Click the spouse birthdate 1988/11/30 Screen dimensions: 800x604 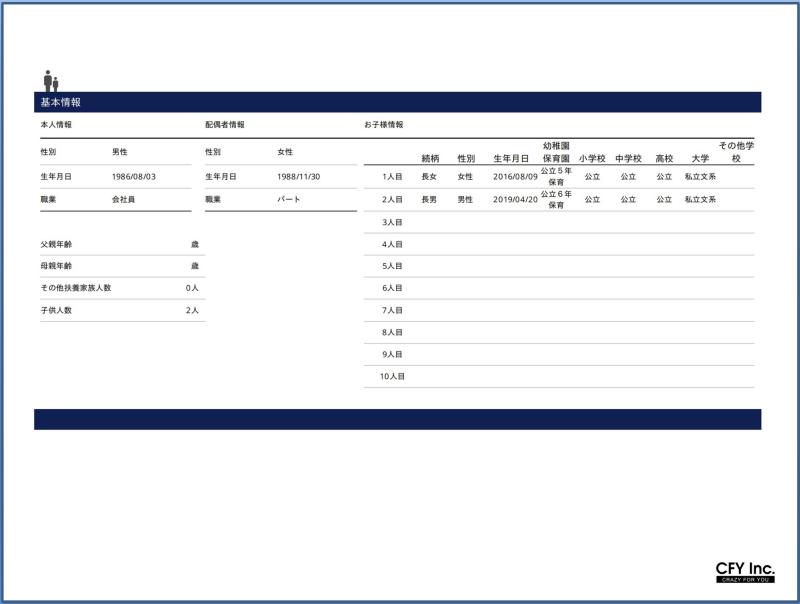(x=299, y=176)
